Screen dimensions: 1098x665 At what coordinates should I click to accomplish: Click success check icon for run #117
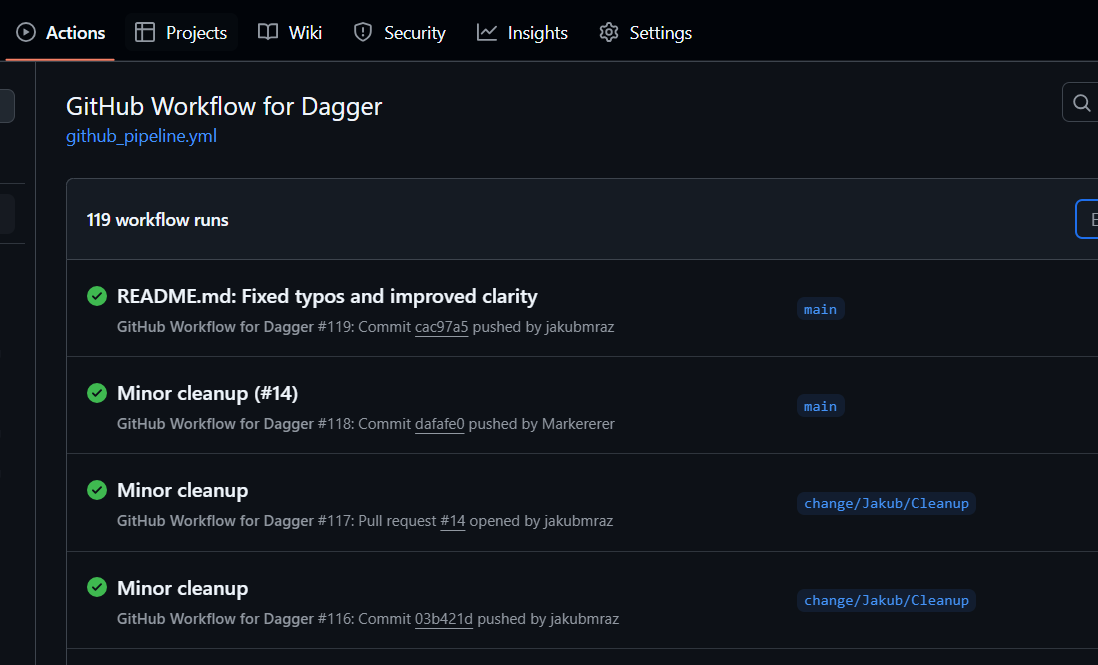tap(97, 490)
